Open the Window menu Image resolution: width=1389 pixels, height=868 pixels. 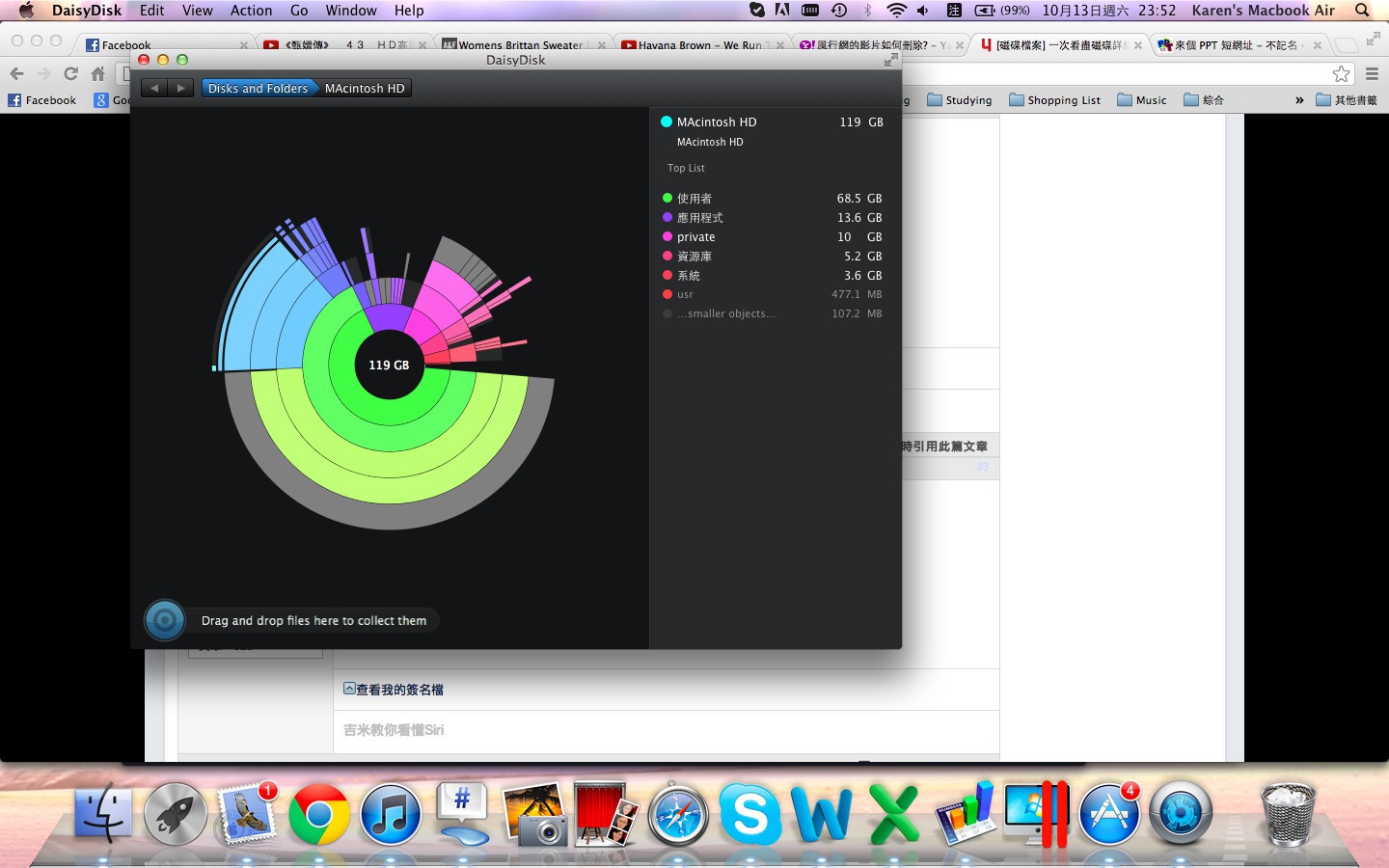click(x=351, y=11)
